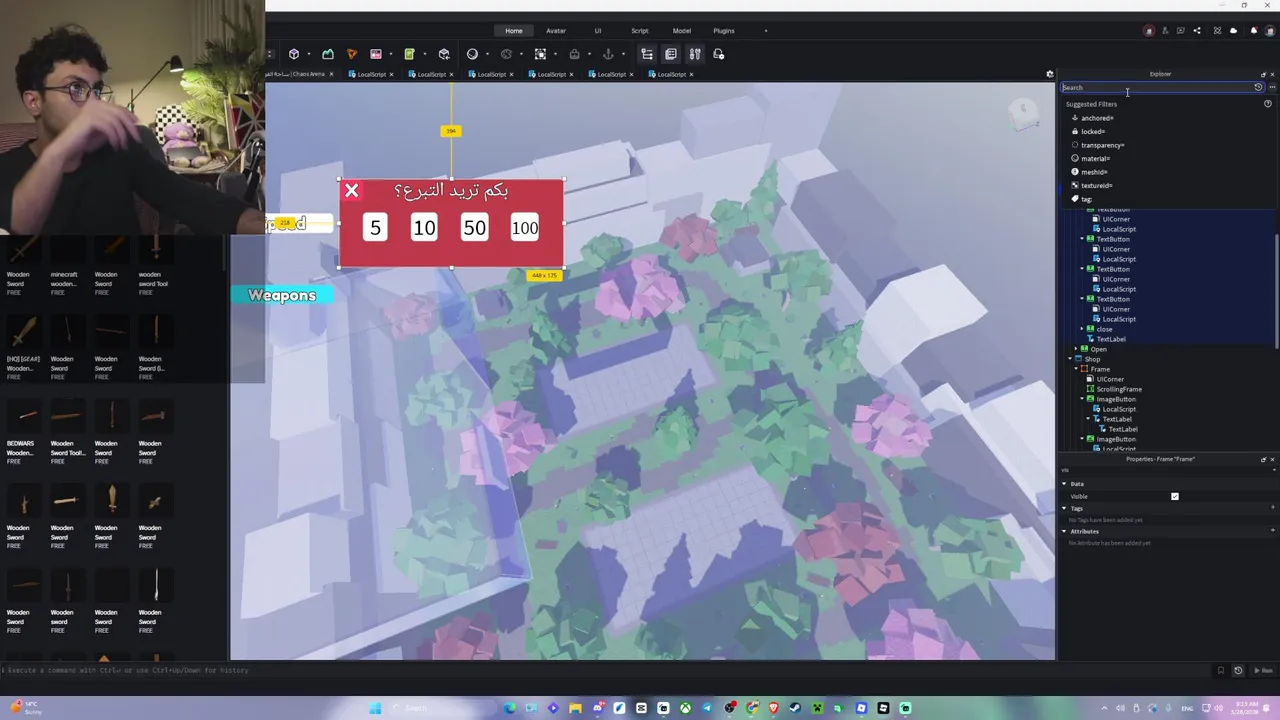This screenshot has height=720, width=1280.
Task: Click the green Script insert icon
Action: click(409, 54)
